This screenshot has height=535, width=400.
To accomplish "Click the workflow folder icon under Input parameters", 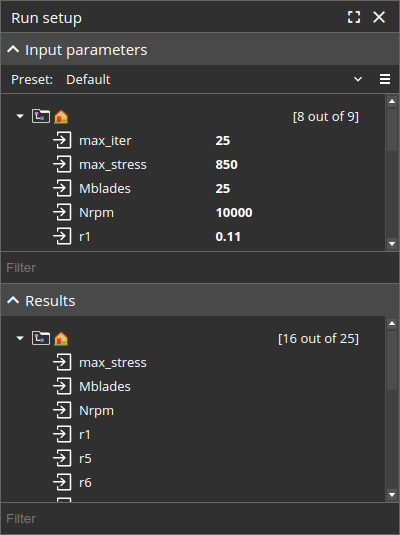I will point(41,116).
